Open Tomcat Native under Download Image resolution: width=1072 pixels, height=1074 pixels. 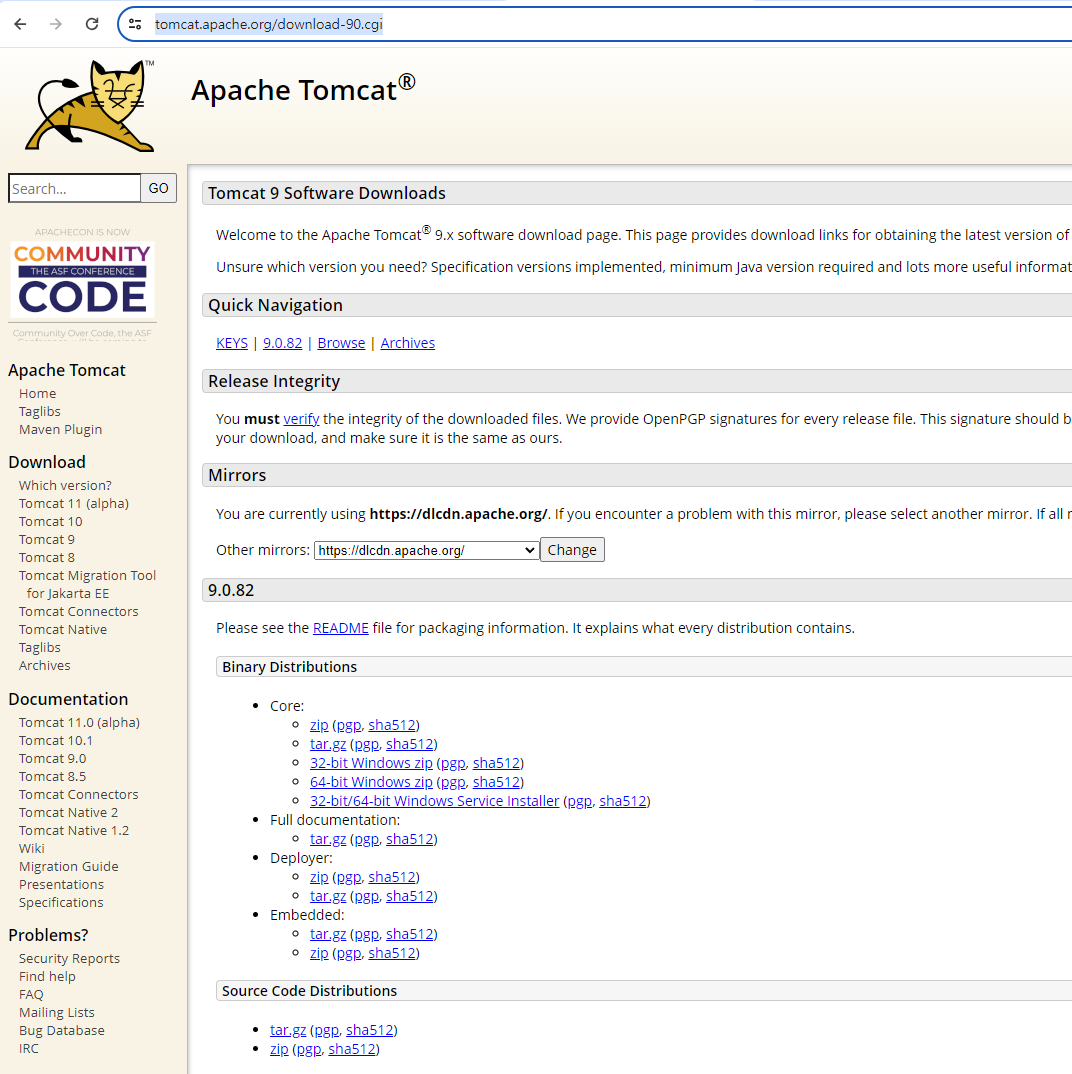(63, 629)
